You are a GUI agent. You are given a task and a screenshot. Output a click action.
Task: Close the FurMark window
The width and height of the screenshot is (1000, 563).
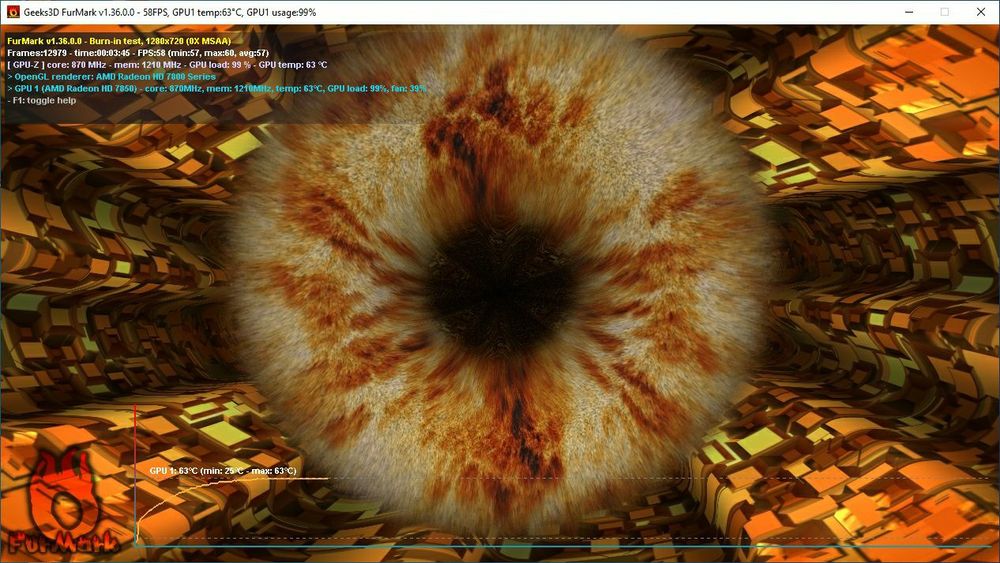tap(981, 12)
